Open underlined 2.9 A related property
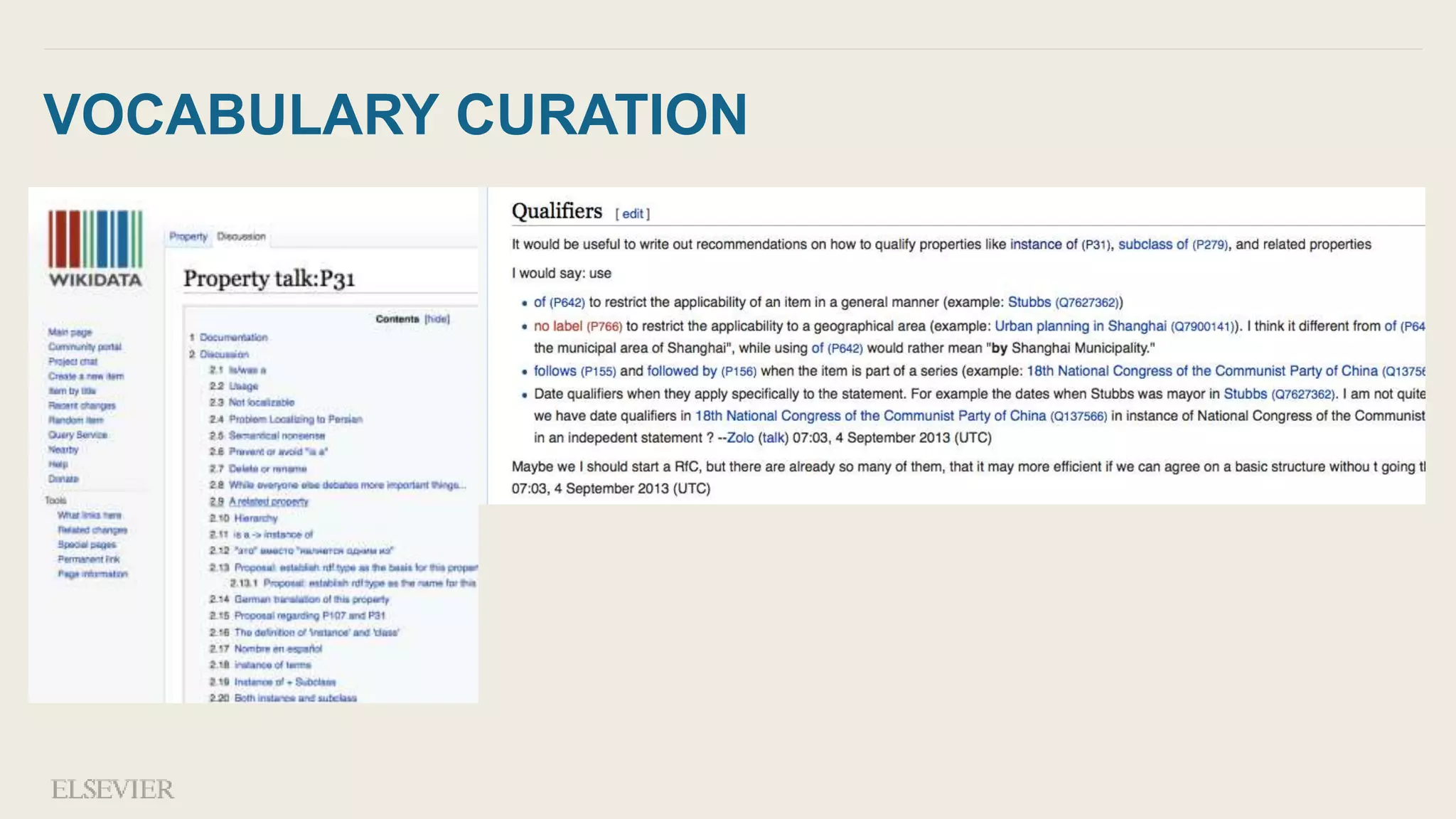The height and width of the screenshot is (819, 1456). 259,501
